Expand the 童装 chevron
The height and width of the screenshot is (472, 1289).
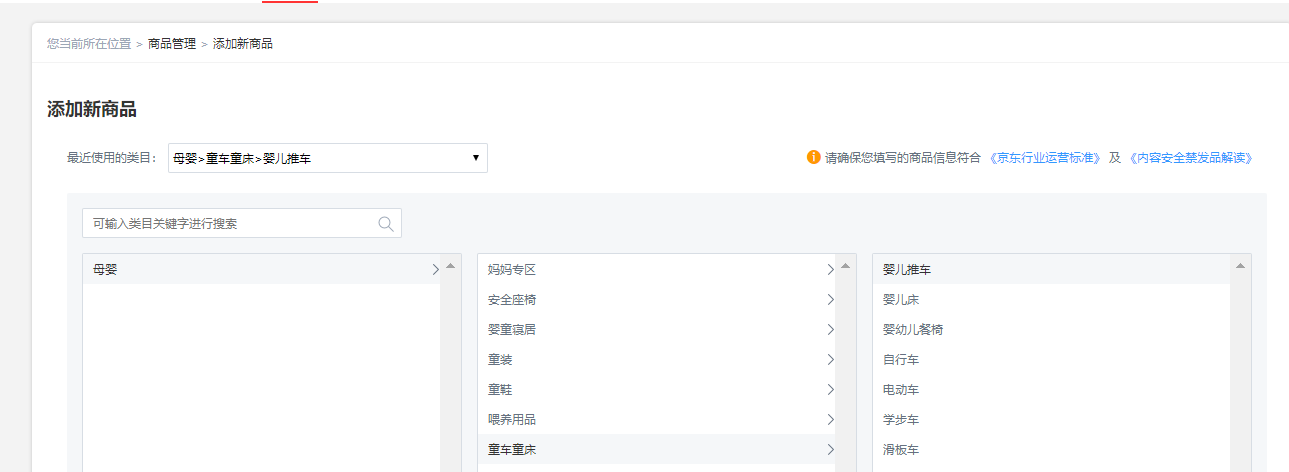click(x=830, y=359)
